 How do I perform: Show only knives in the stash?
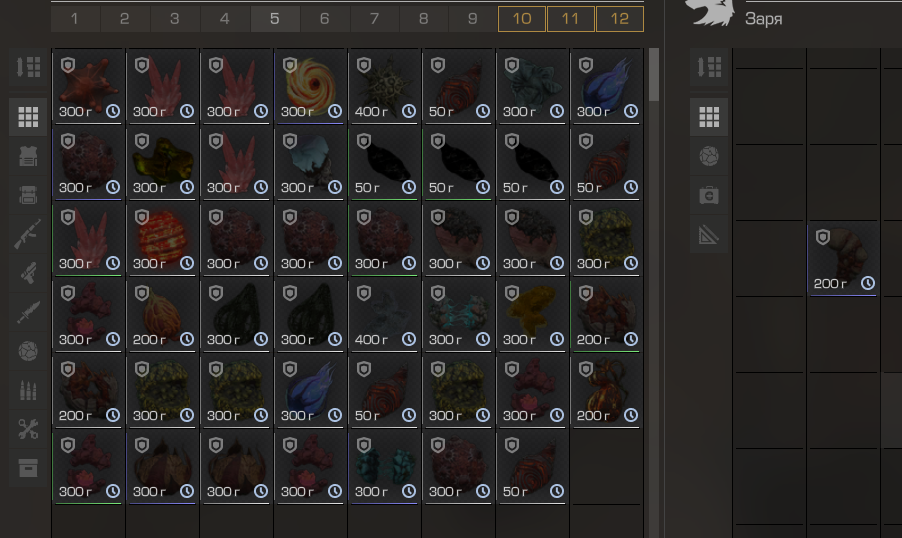coord(28,312)
